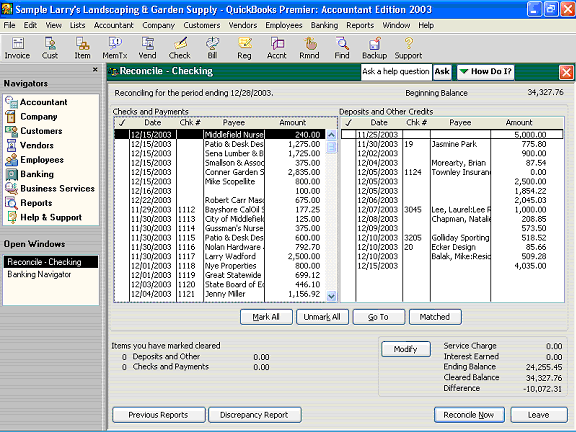Open the Banking navigator
The width and height of the screenshot is (576, 432).
30,174
